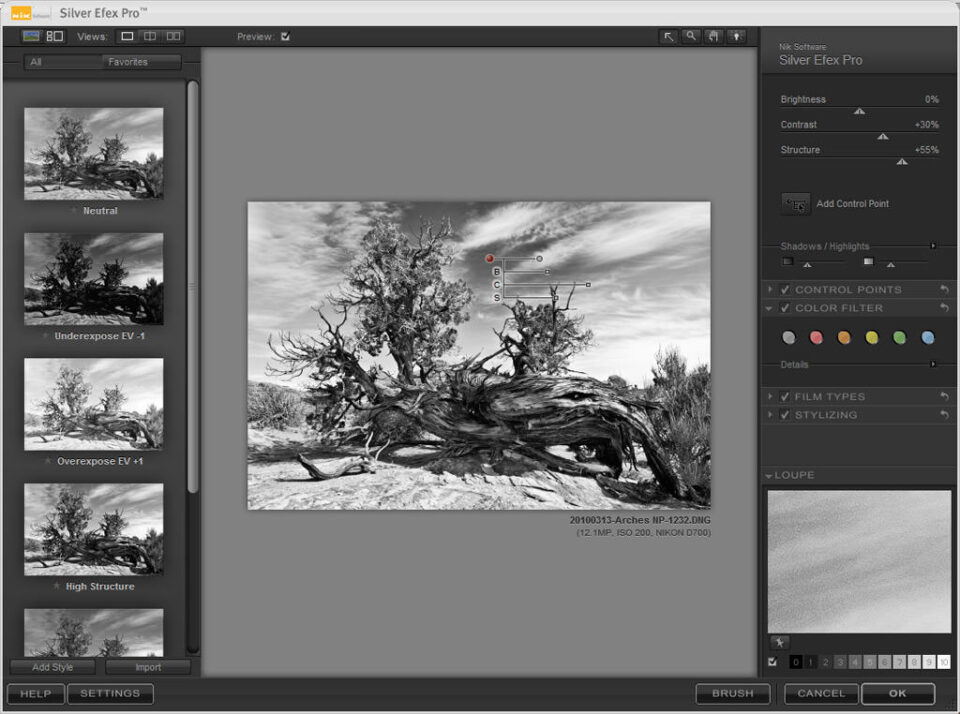Reset the Color Filter section
This screenshot has width=960, height=714.
pyautogui.click(x=944, y=309)
